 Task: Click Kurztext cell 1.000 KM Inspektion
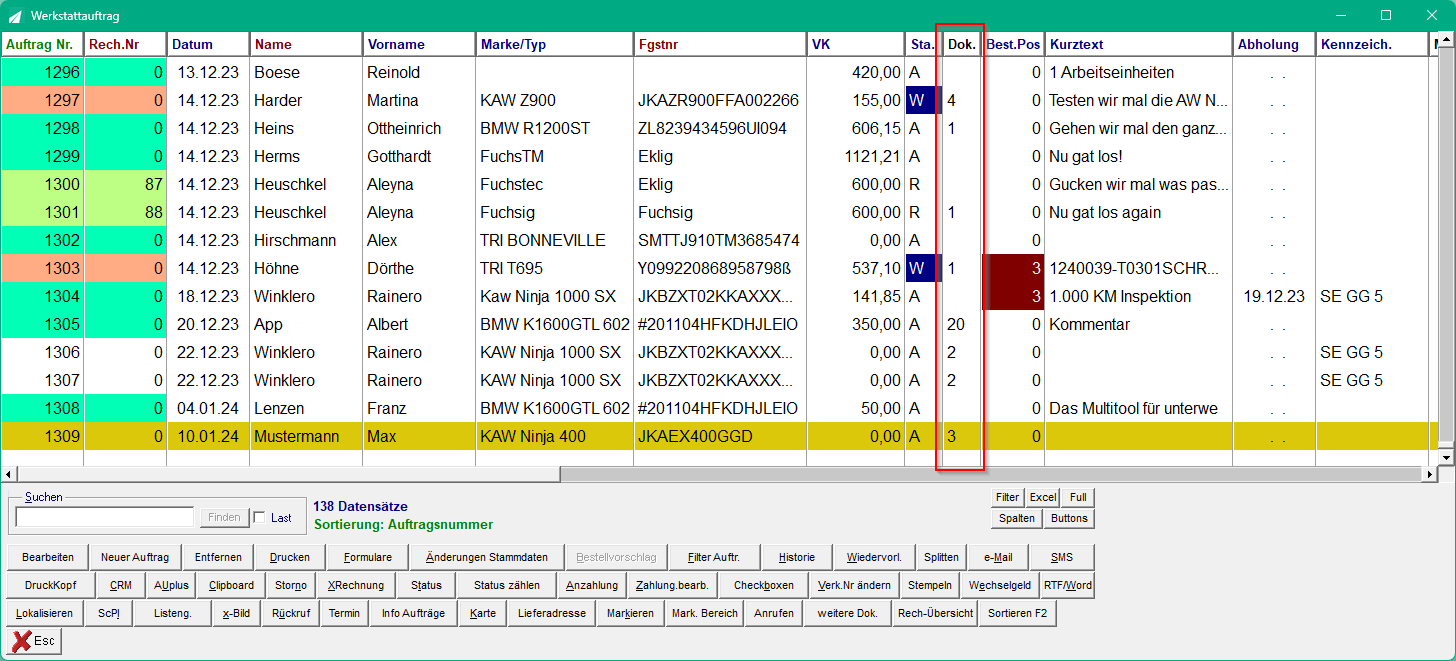(1139, 296)
